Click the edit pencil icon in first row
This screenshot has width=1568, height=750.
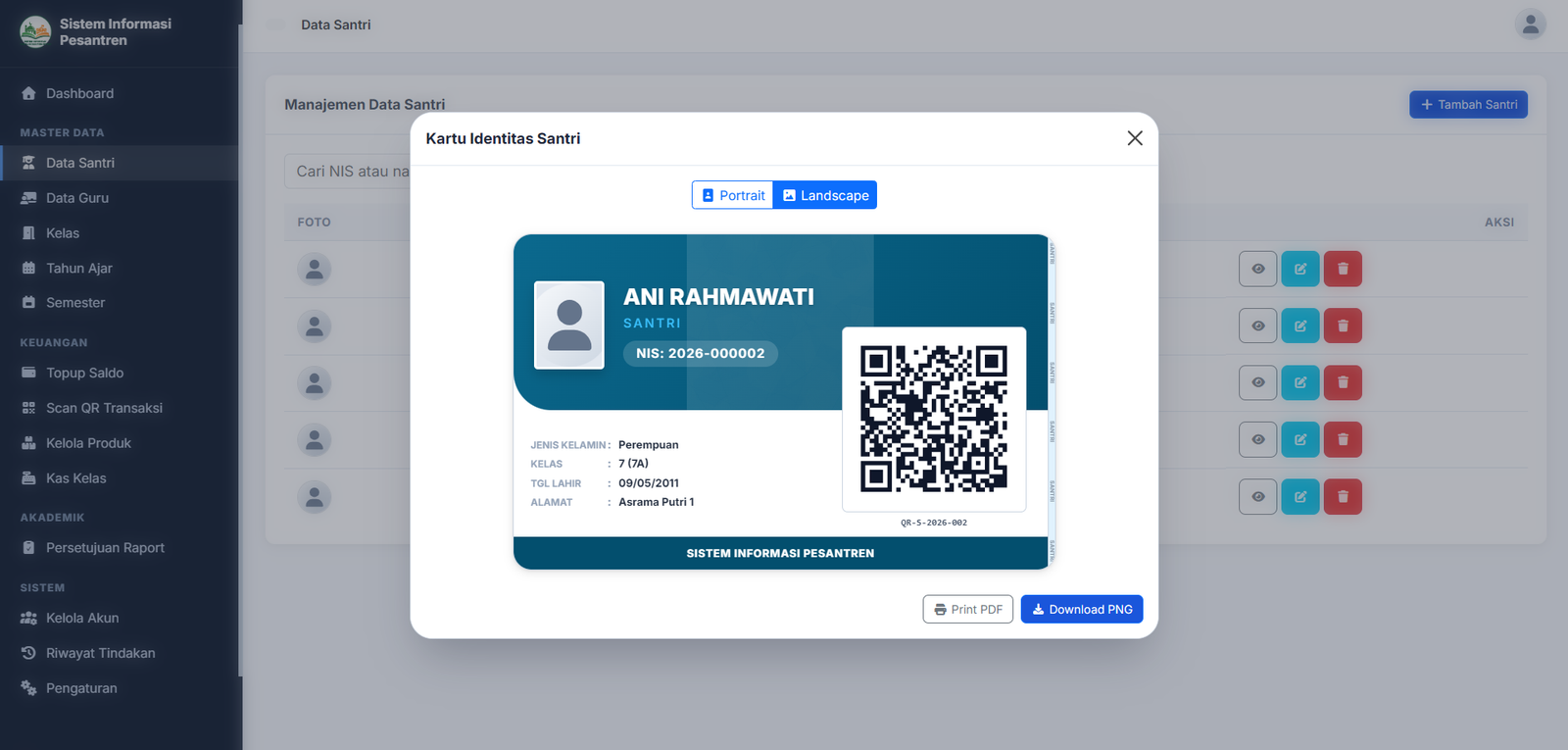(x=1300, y=269)
